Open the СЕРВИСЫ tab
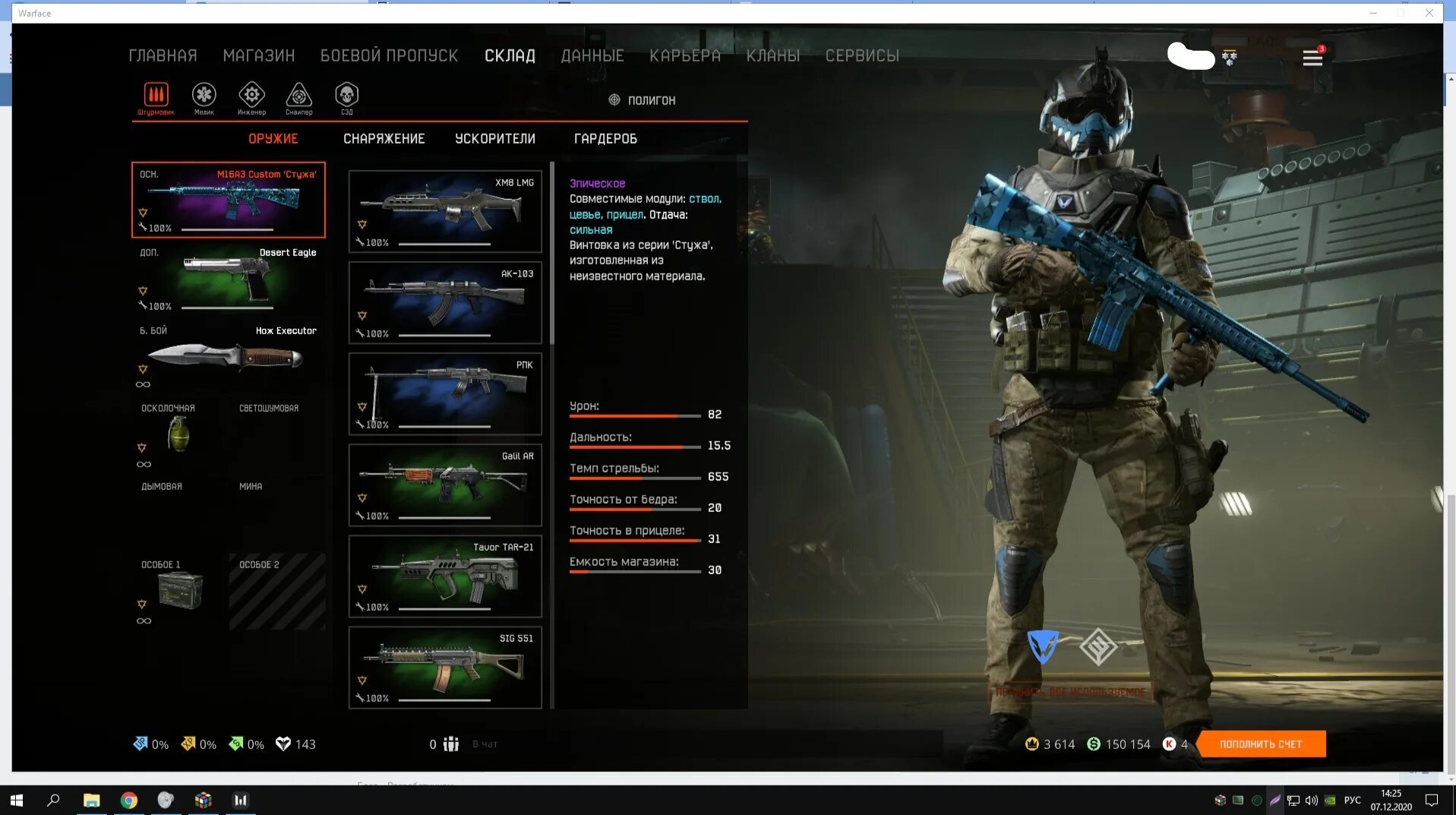The width and height of the screenshot is (1456, 815). [x=862, y=55]
